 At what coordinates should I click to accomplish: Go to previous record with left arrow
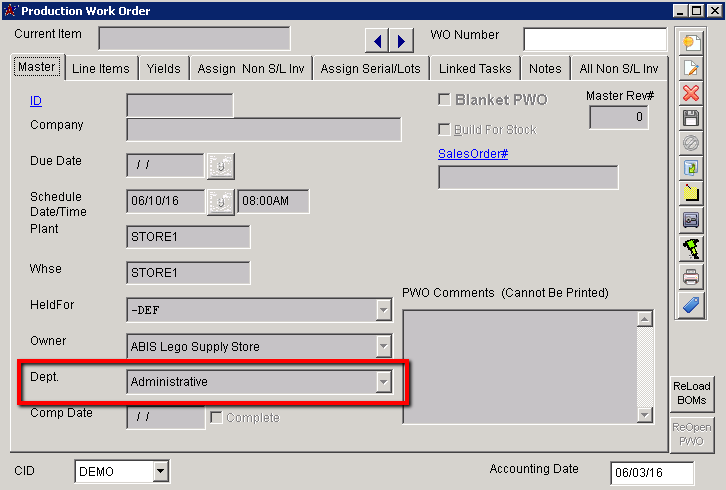[377, 41]
